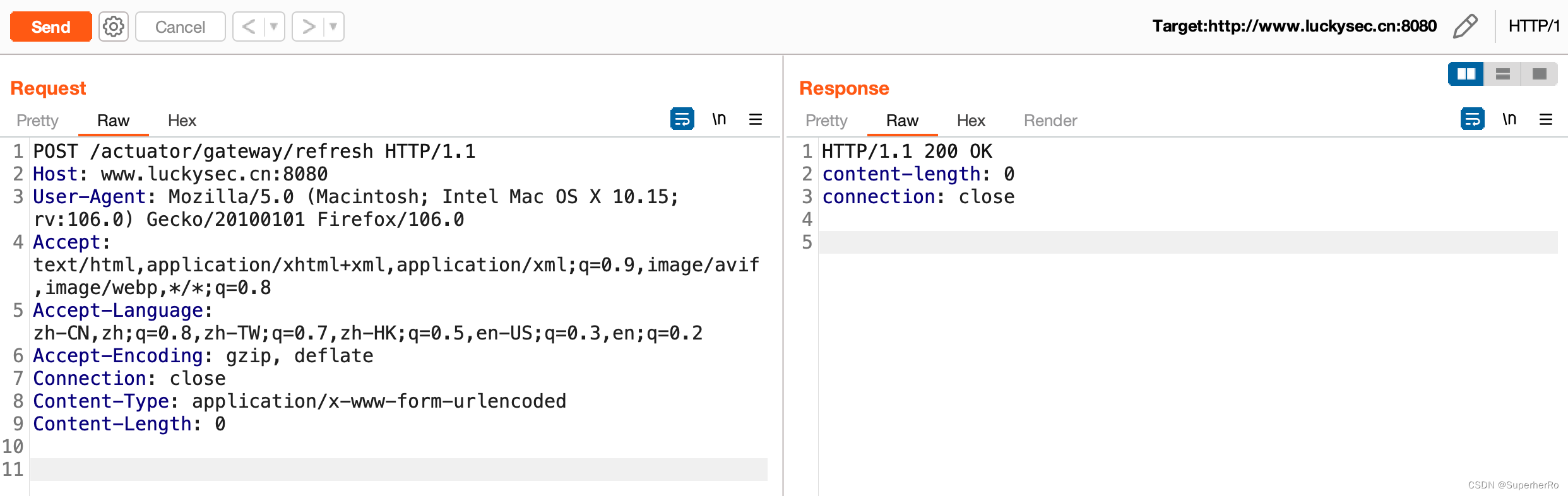Click the response content-length header
Image resolution: width=1568 pixels, height=496 pixels.
pos(918,174)
